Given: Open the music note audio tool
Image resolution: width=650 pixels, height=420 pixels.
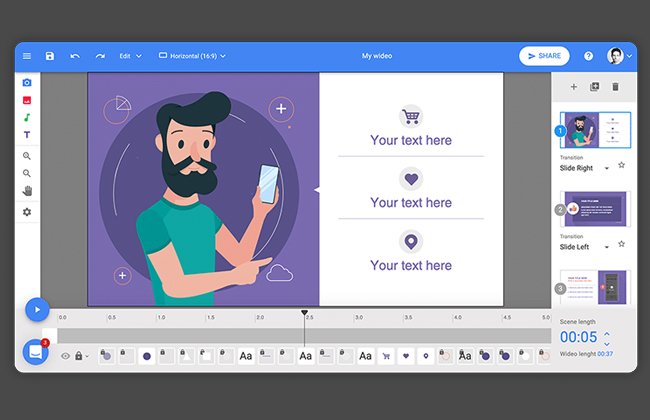Looking at the screenshot, I should point(27,117).
